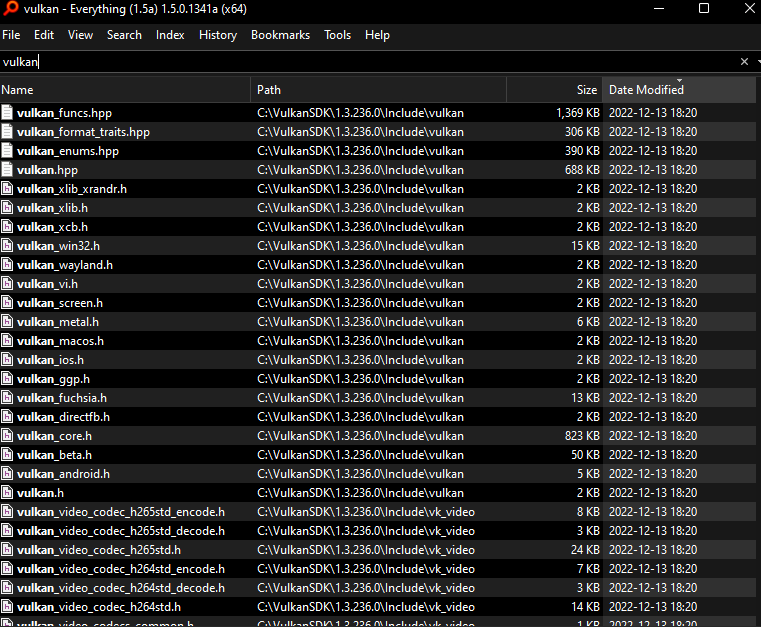Click the icon beside vulkan_video_codec_h265std_encode.h
Image resolution: width=761 pixels, height=627 pixels.
tap(7, 512)
